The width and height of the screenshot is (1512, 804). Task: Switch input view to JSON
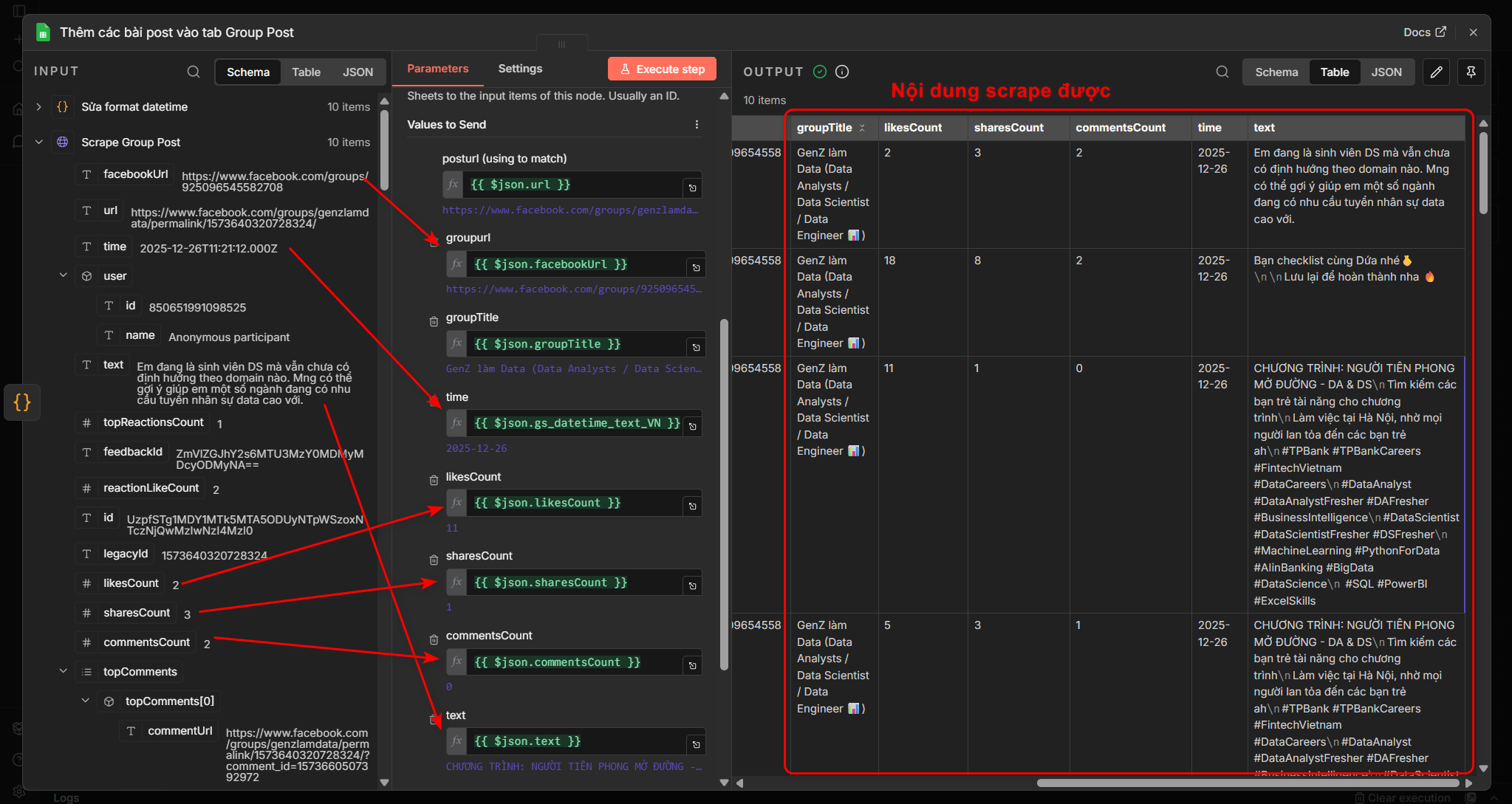[x=358, y=72]
